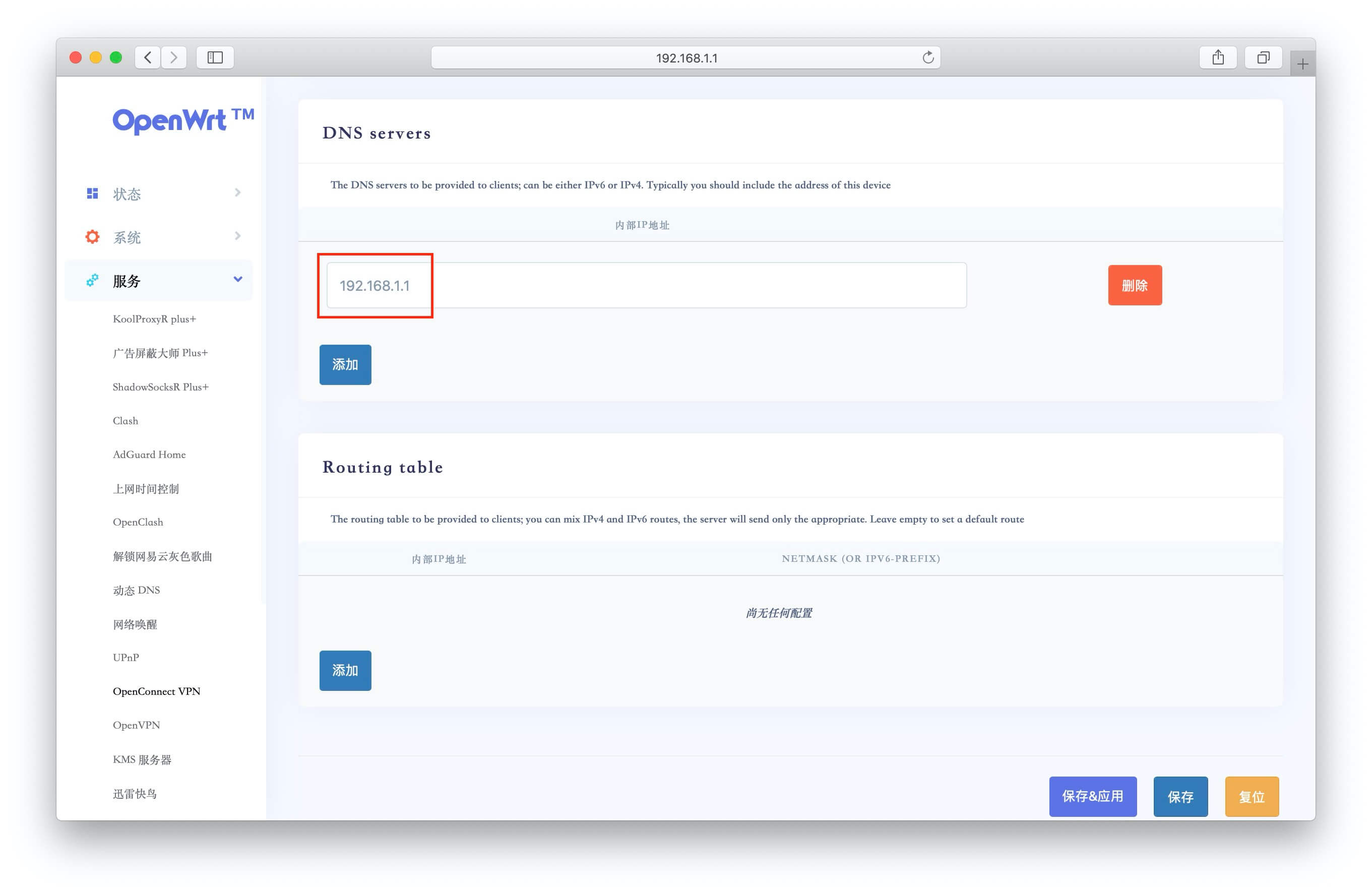Delete the 192.168.1.1 DNS entry
The image size is (1372, 895).
coord(1135,285)
